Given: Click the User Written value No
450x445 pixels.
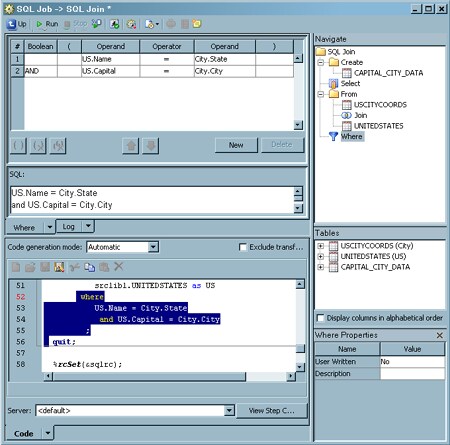Looking at the screenshot, I should click(x=412, y=362).
